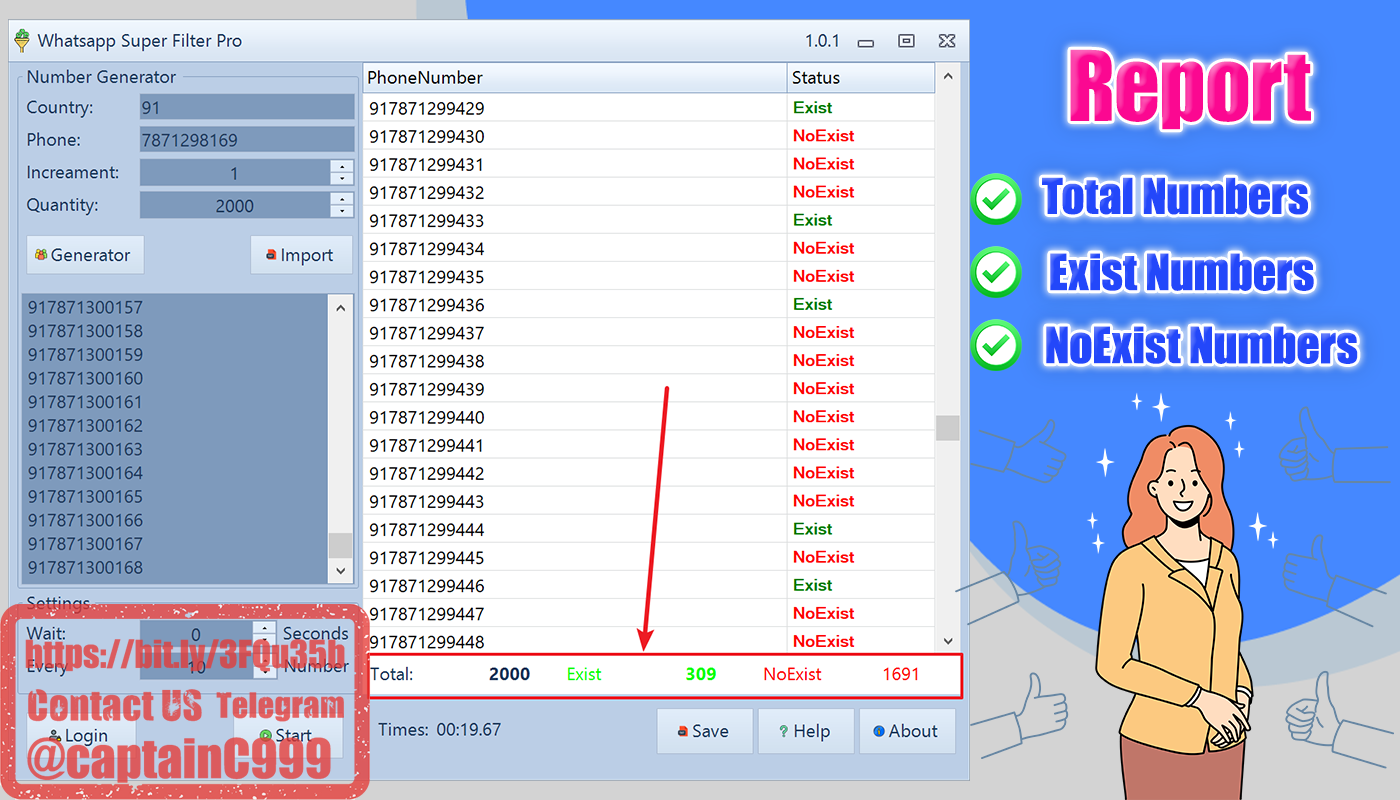Click the Phone number input field
1400x800 pixels.
(x=247, y=140)
